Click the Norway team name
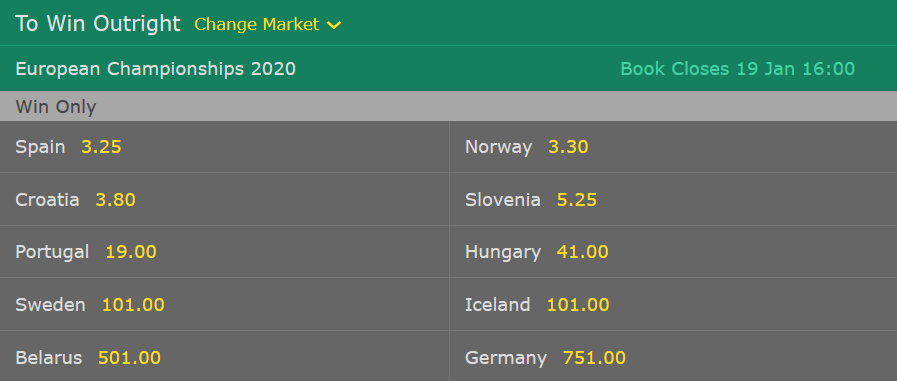Image resolution: width=897 pixels, height=381 pixels. point(498,147)
